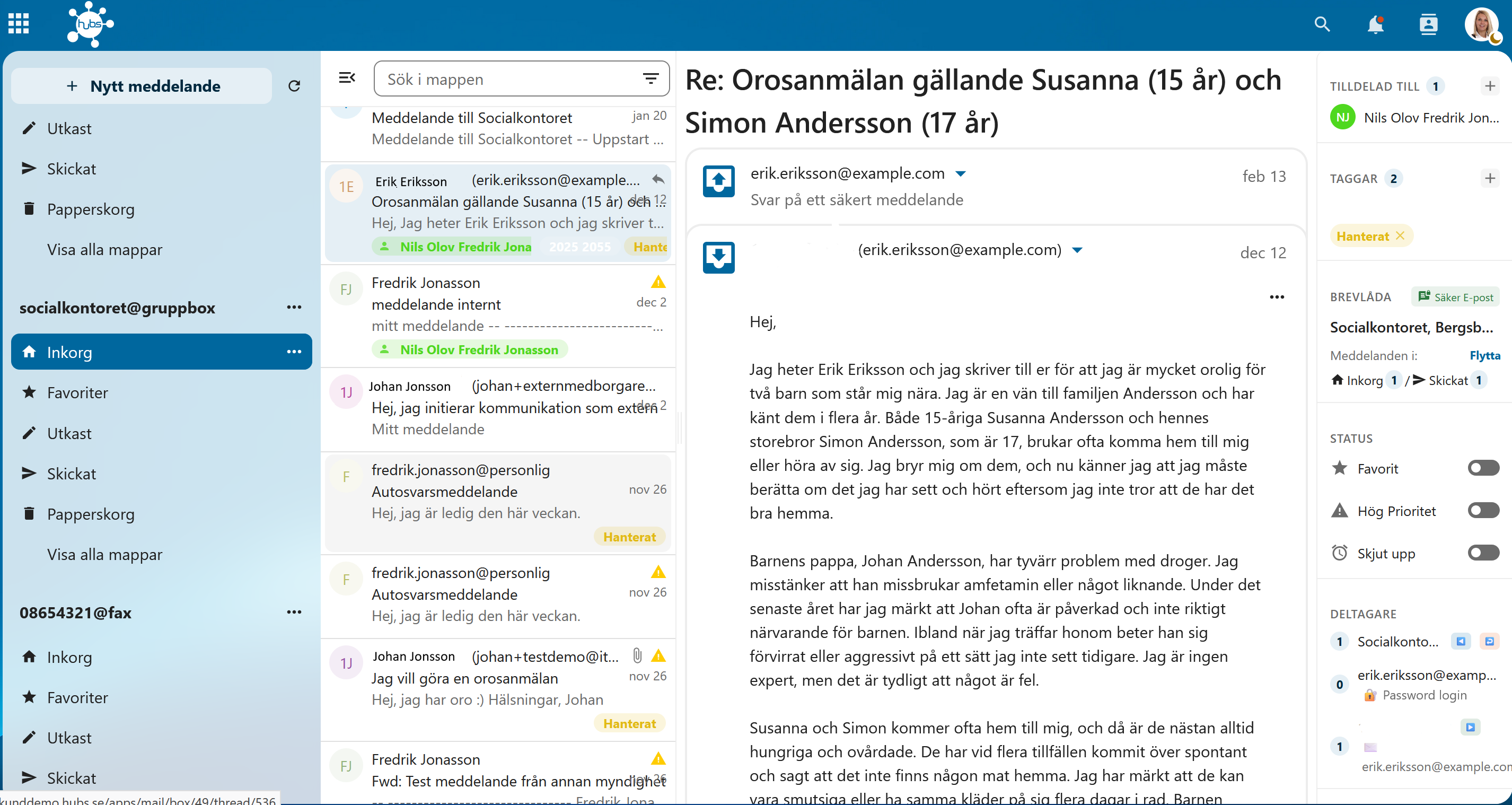The height and width of the screenshot is (805, 1512).
Task: Open Johan Jonsson externmedborgare mail
Action: (498, 409)
